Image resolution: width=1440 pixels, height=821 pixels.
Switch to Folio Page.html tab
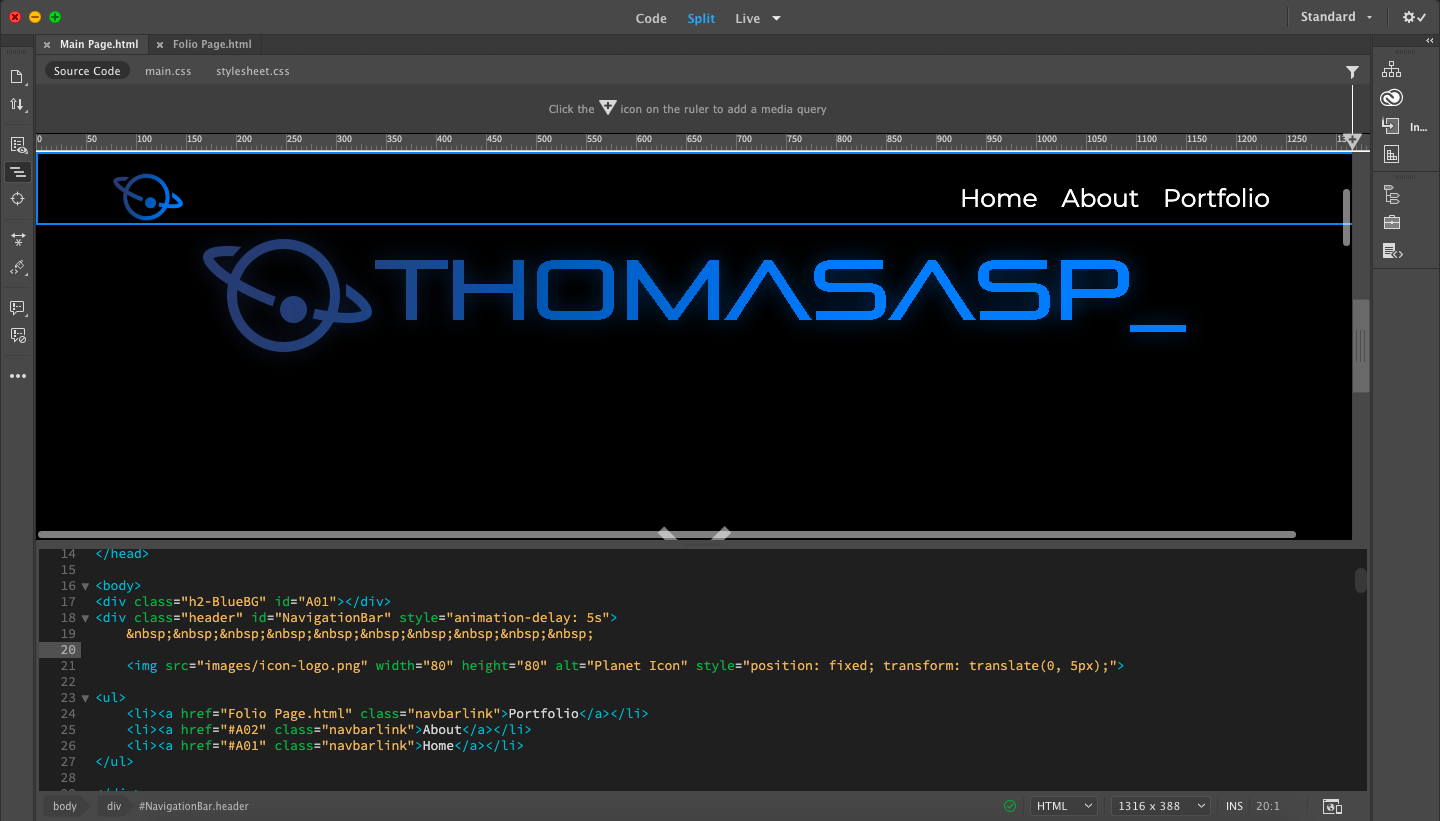212,45
